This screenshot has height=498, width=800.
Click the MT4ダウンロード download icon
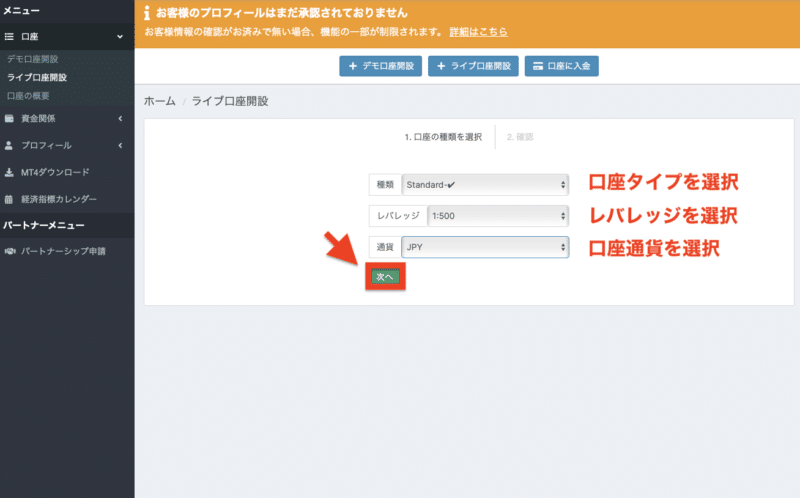(9, 172)
